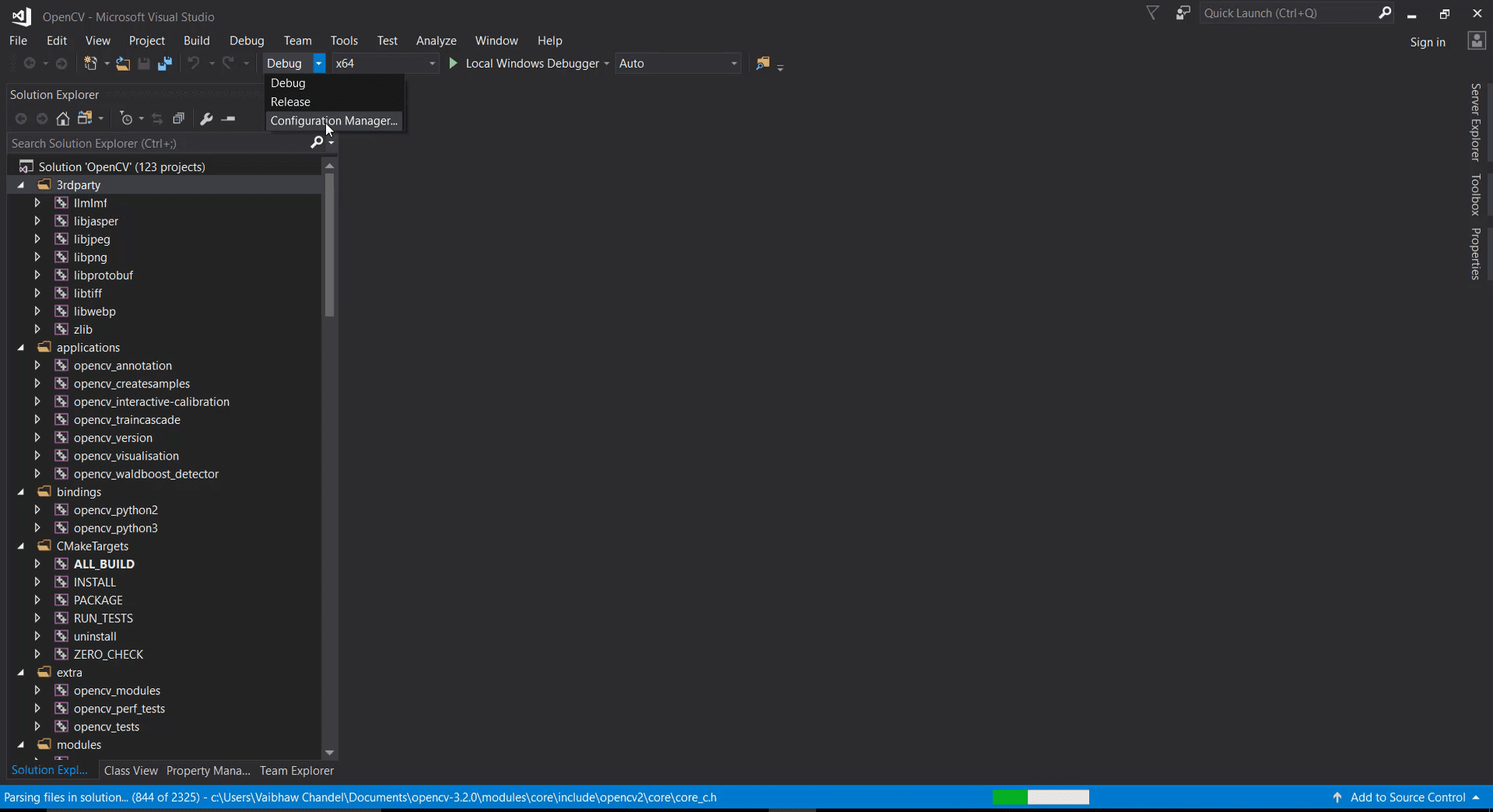This screenshot has height=812, width=1493.
Task: Click the Save All toolbar icon
Action: click(x=165, y=63)
